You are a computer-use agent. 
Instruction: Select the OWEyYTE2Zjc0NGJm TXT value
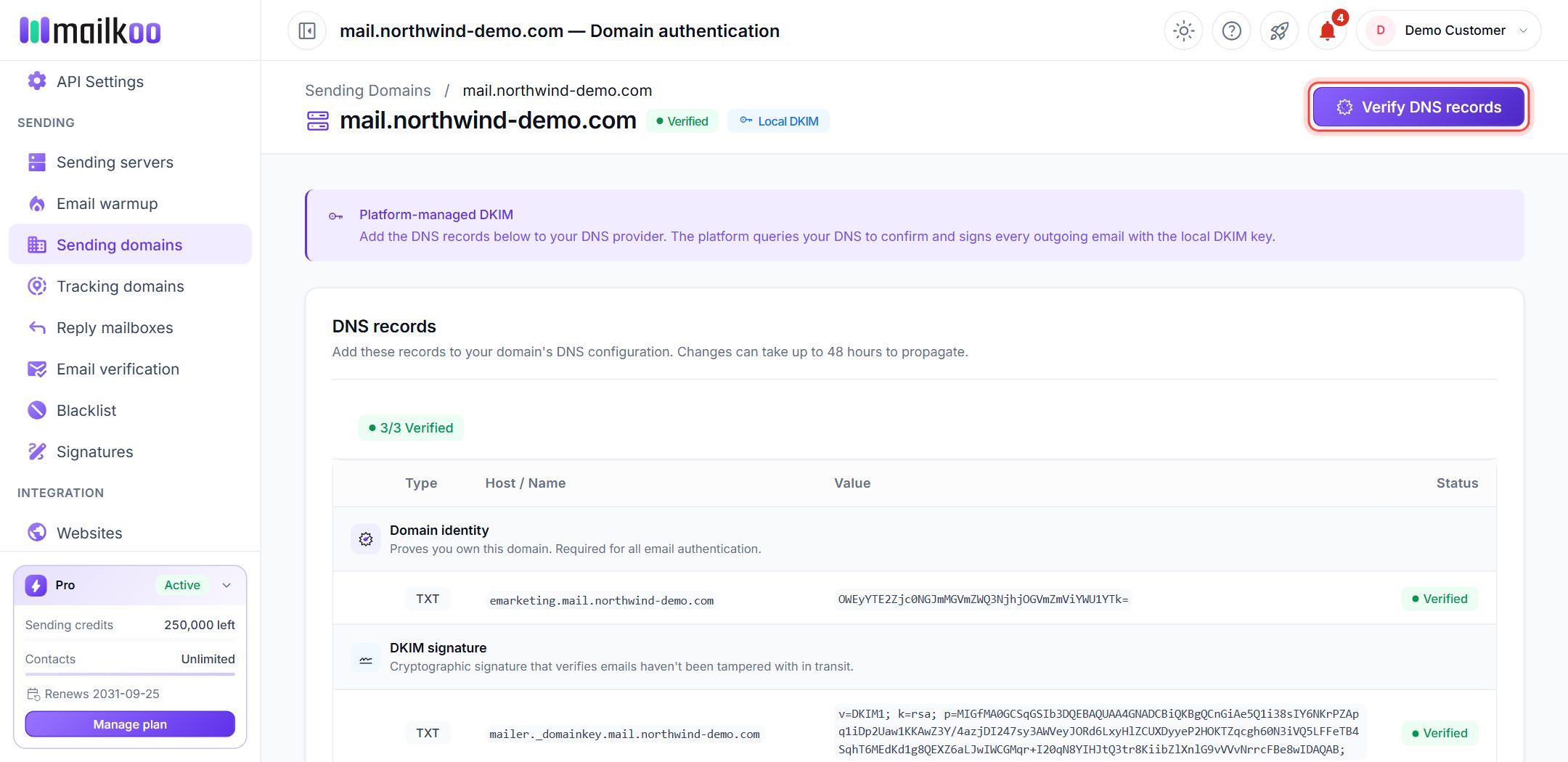click(x=983, y=599)
